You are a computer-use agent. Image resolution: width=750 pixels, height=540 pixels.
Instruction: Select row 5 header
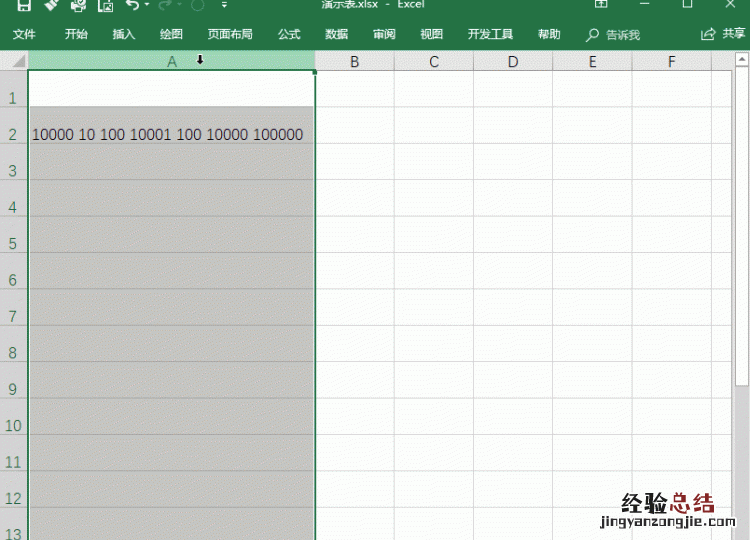click(13, 234)
